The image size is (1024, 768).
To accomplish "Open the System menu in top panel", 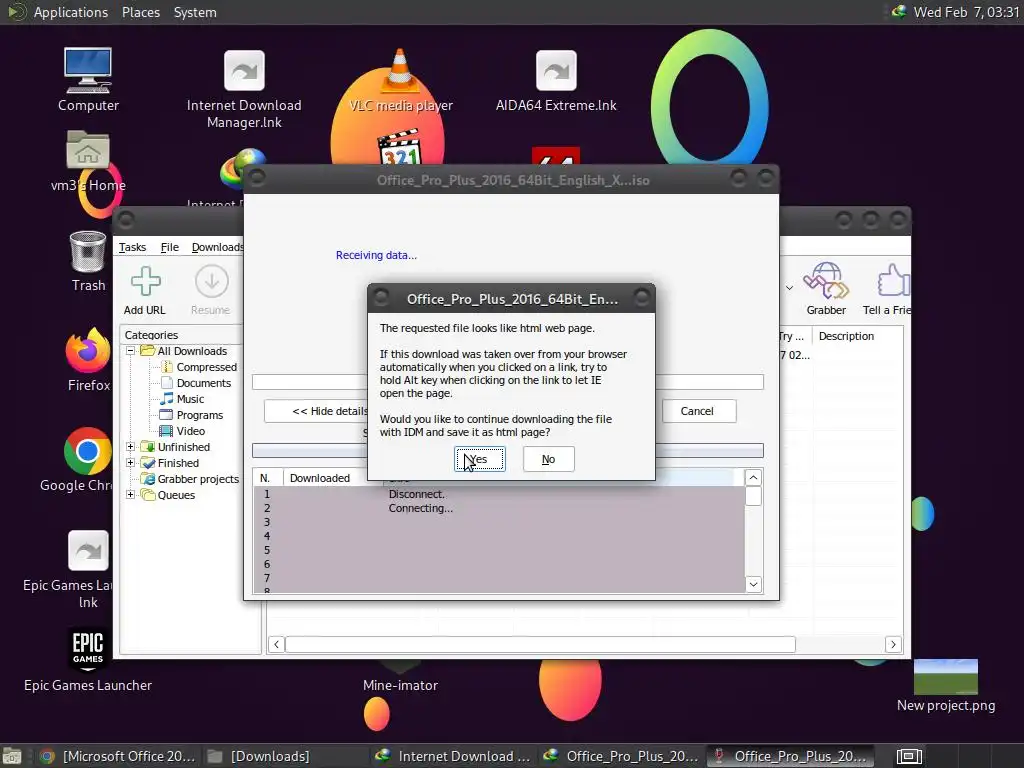I will click(195, 12).
